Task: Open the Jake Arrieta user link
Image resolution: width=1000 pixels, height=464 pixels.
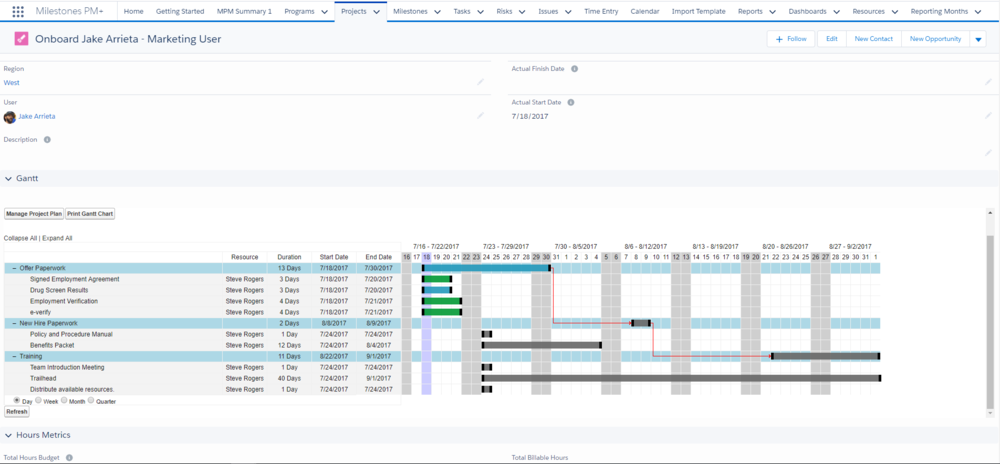Action: [x=37, y=117]
